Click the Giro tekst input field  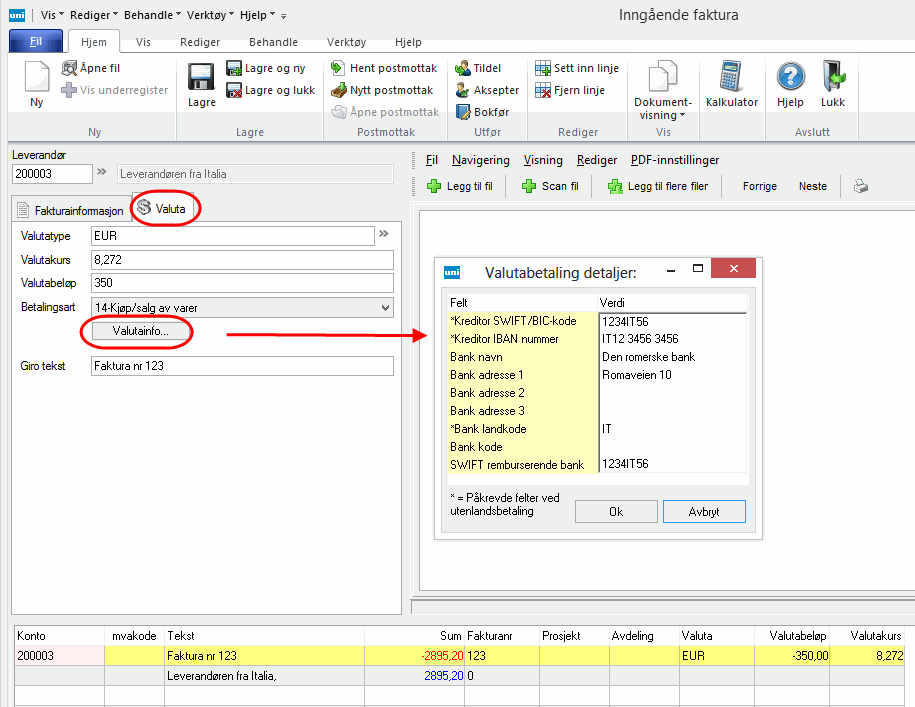coord(241,366)
